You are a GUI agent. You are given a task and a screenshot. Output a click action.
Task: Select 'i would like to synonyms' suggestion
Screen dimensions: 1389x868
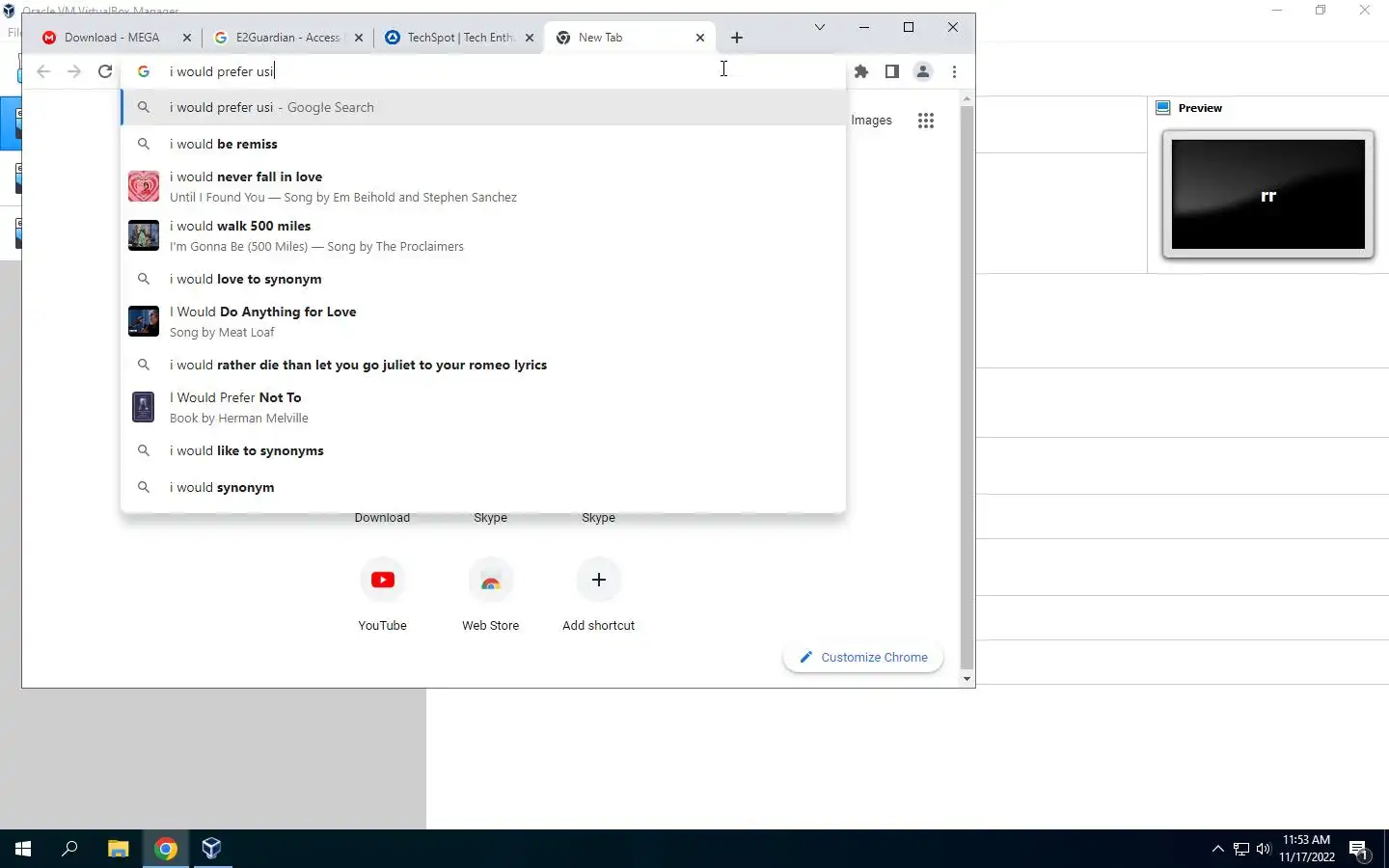483,450
